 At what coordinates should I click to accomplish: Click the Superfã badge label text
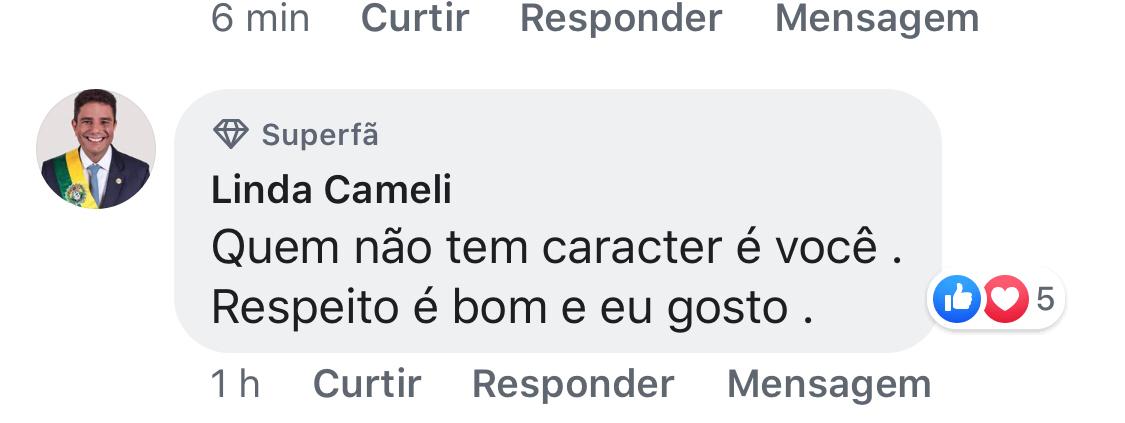pyautogui.click(x=320, y=134)
